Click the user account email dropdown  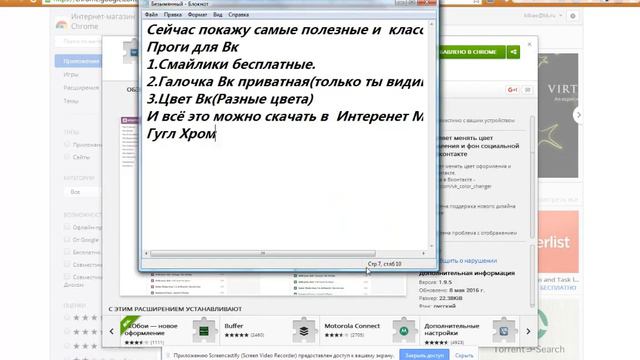coord(542,16)
